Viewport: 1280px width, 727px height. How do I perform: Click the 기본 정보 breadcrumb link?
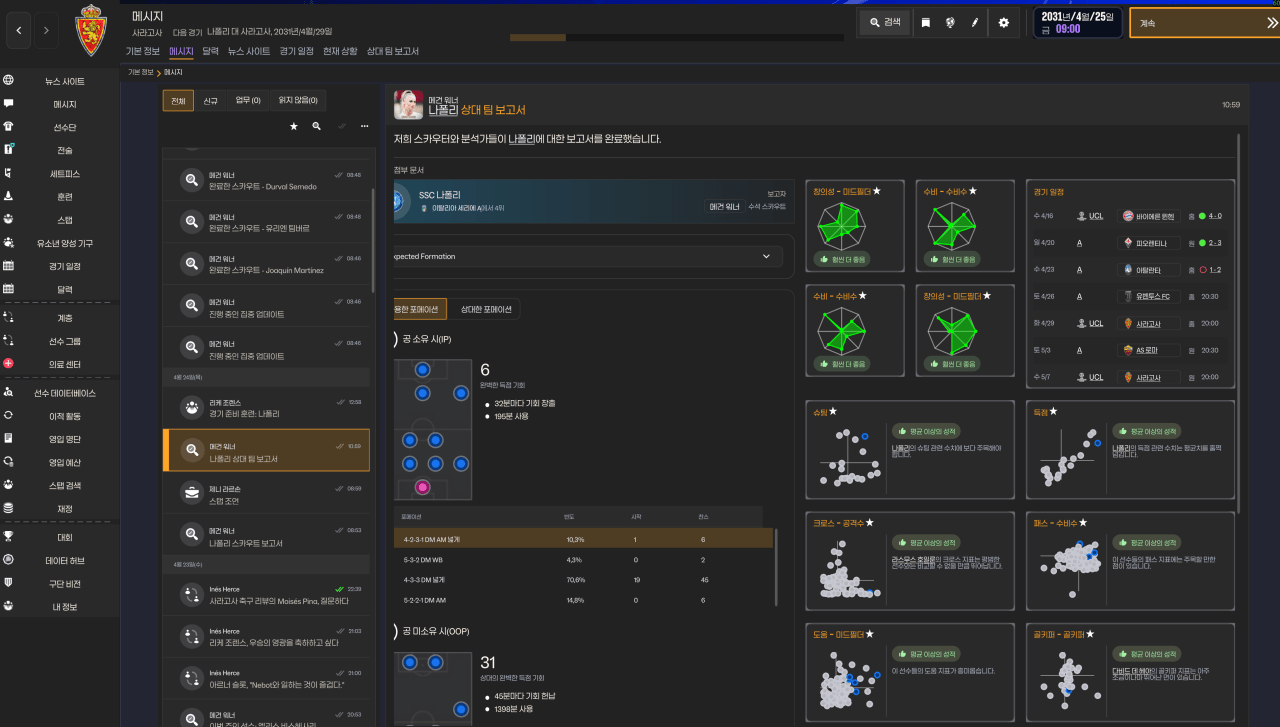coord(140,73)
